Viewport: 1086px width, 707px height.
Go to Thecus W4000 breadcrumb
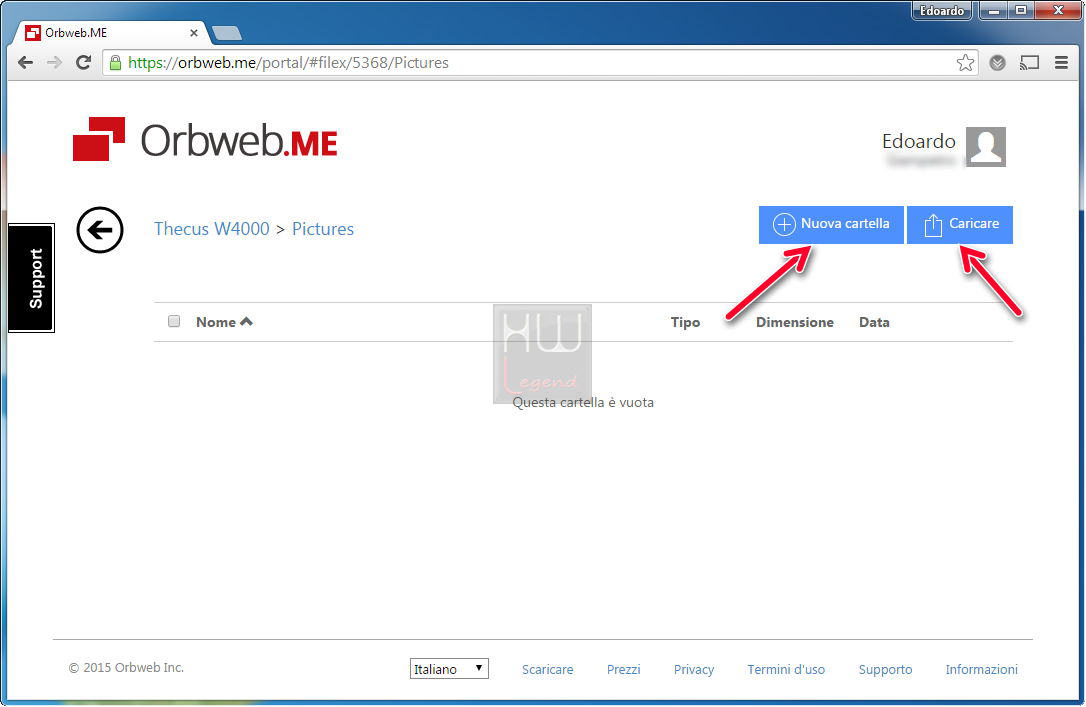[x=211, y=229]
